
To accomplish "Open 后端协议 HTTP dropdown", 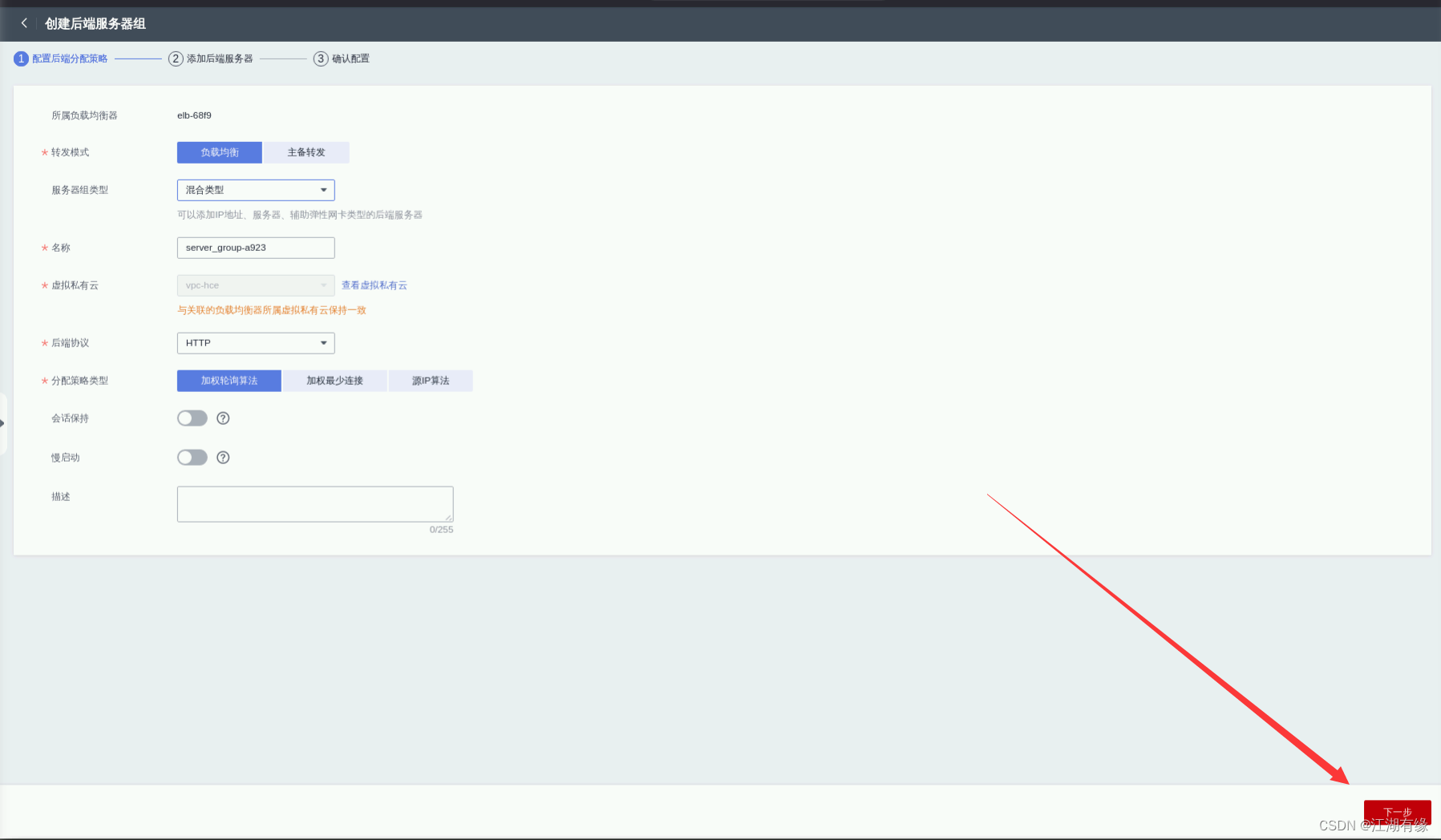I will pyautogui.click(x=256, y=343).
